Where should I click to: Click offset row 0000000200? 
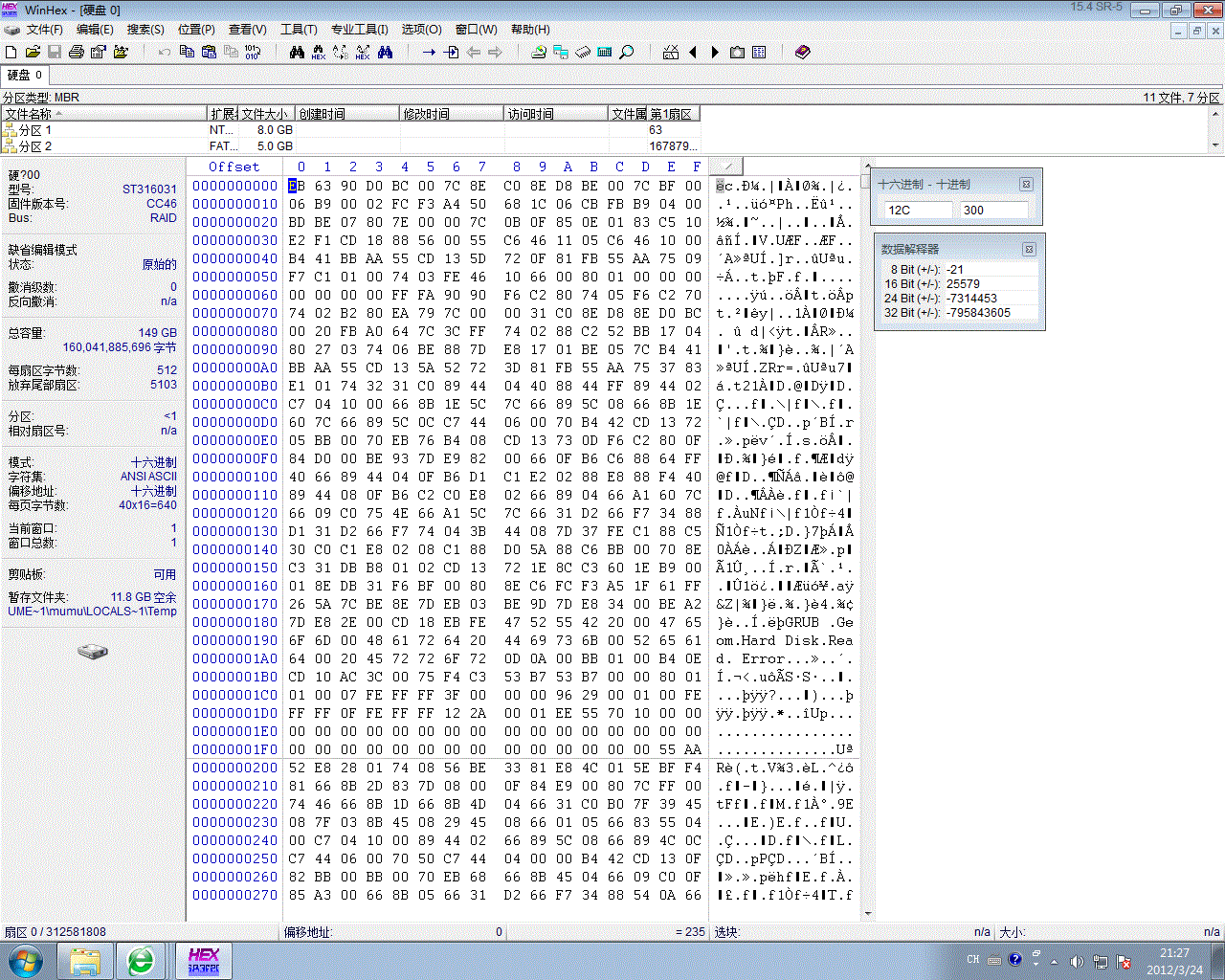235,768
